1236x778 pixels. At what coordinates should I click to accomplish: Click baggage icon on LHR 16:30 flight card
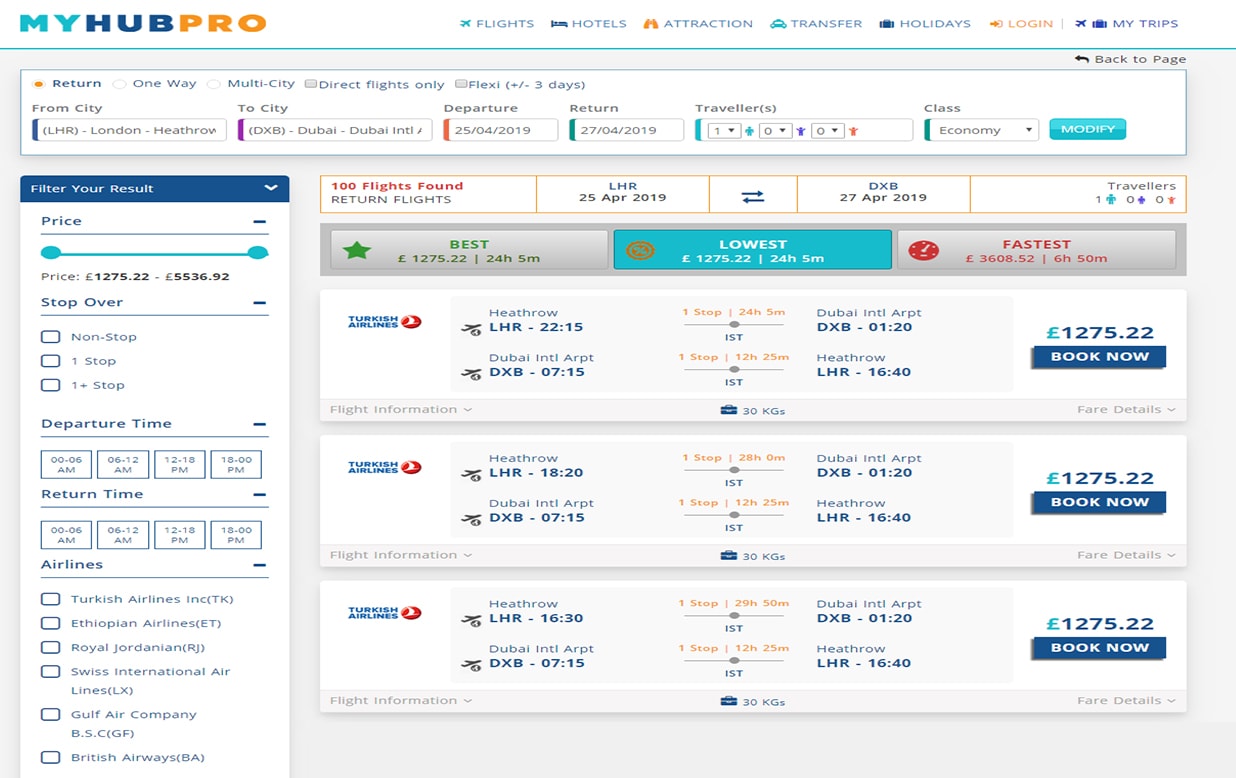[x=728, y=701]
